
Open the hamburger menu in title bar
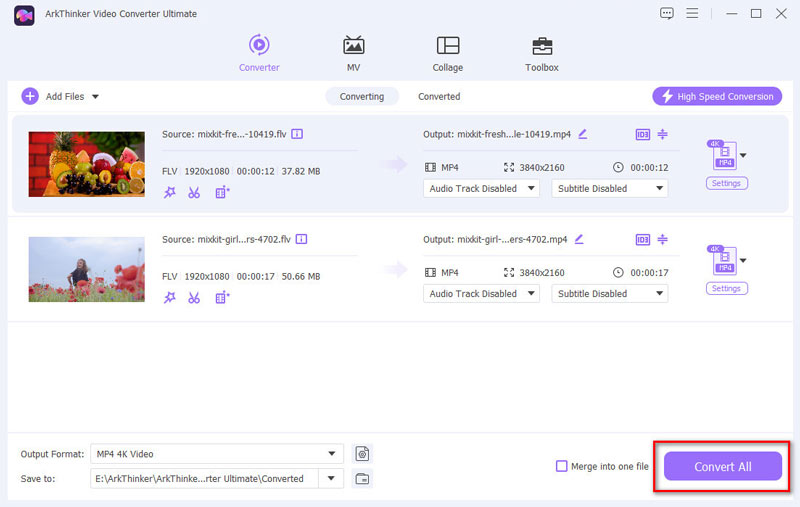[692, 13]
